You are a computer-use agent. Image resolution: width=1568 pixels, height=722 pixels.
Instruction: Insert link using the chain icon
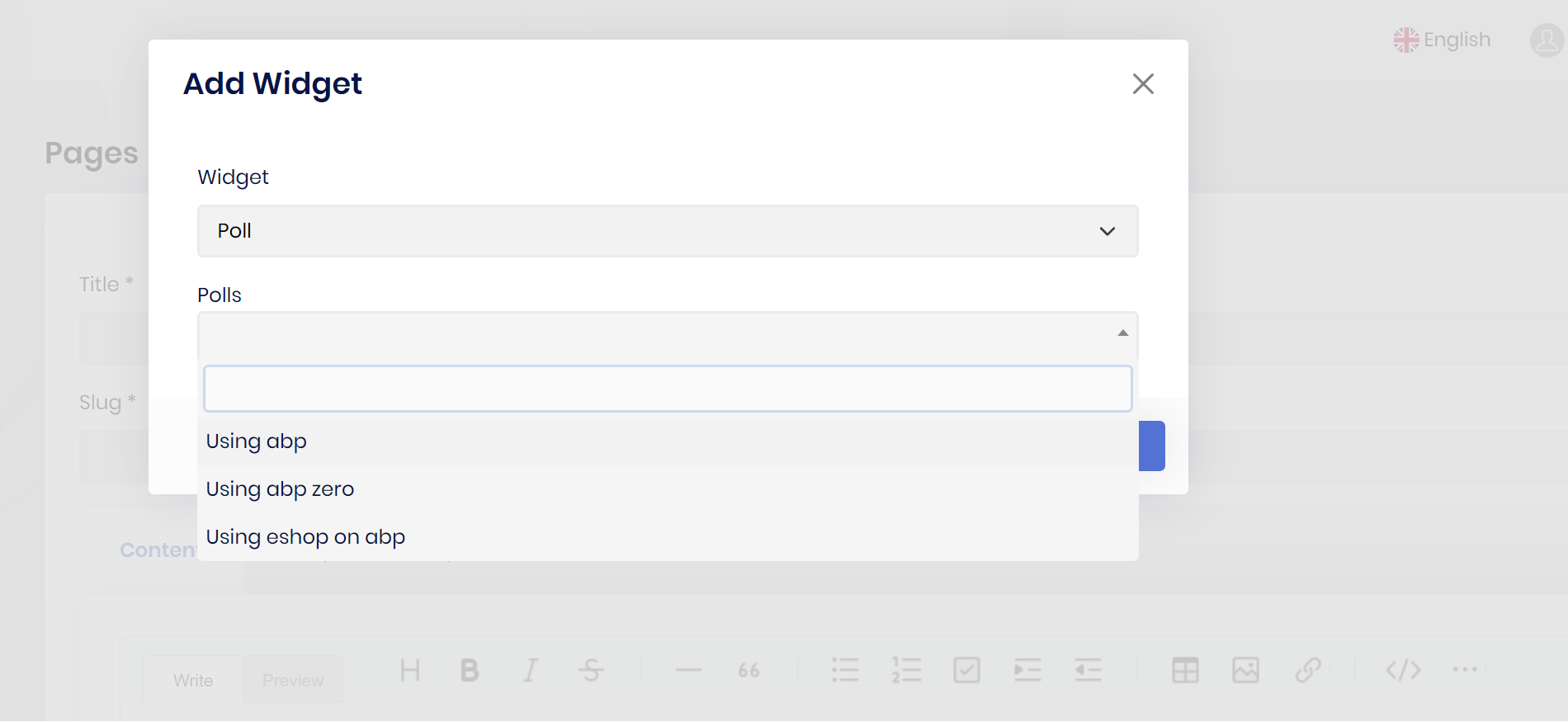click(1307, 670)
